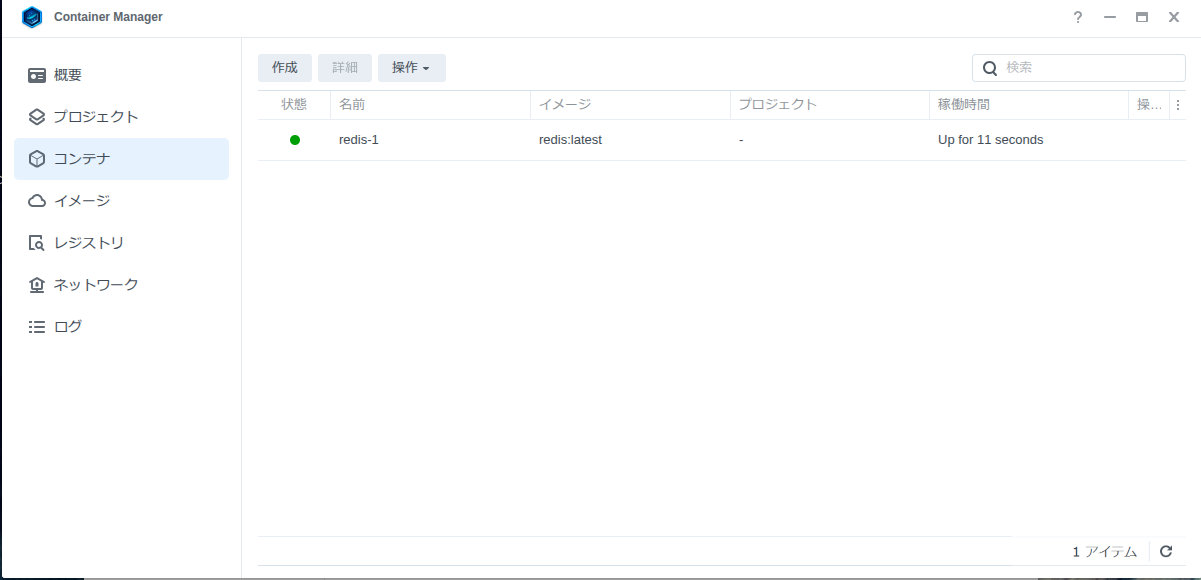
Task: Maximize the Container Manager window
Action: point(1142,17)
